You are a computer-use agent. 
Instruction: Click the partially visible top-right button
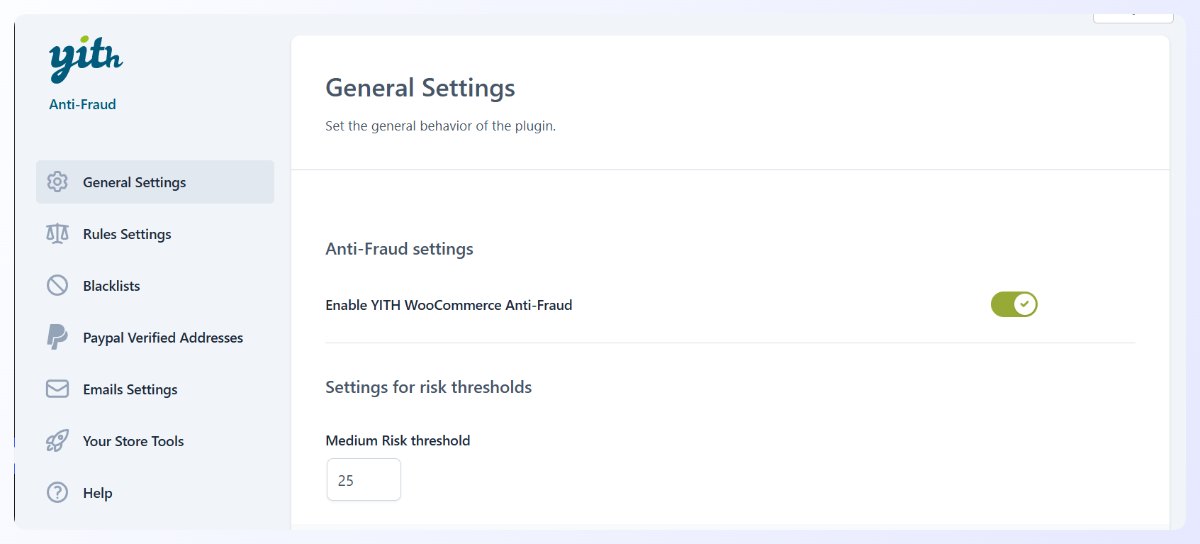1133,13
